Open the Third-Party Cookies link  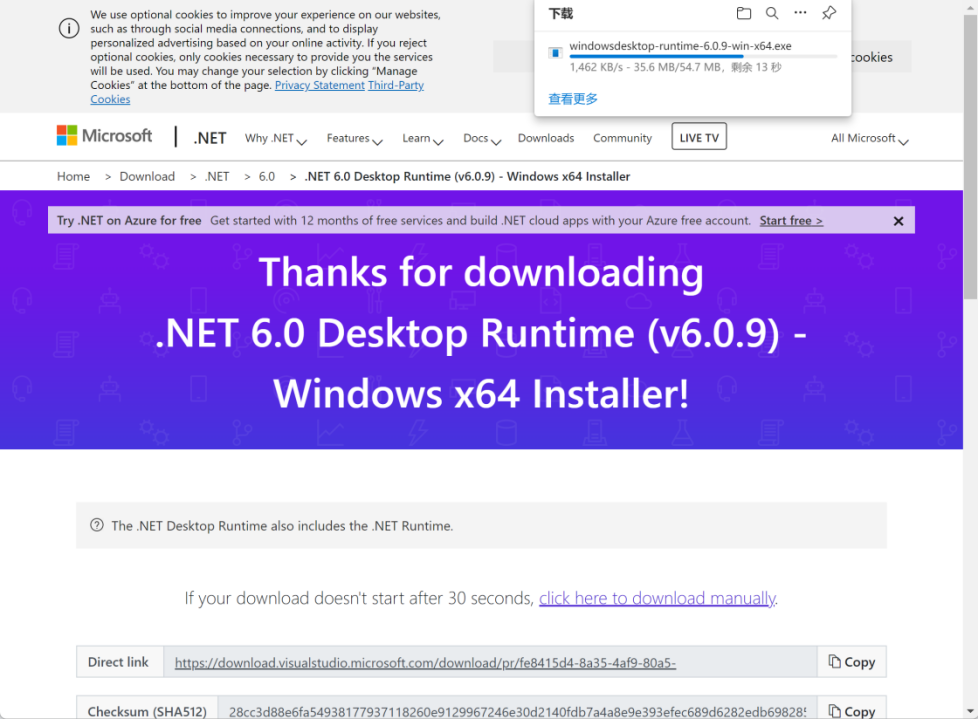click(395, 85)
